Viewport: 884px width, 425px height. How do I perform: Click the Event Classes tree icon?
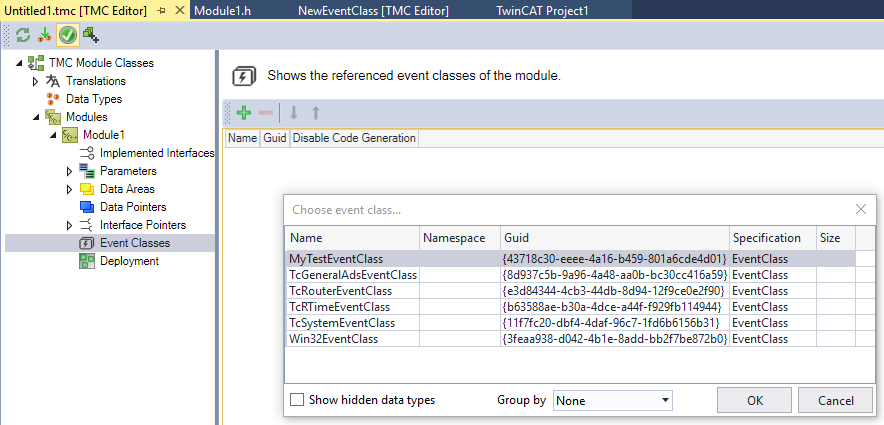[87, 243]
